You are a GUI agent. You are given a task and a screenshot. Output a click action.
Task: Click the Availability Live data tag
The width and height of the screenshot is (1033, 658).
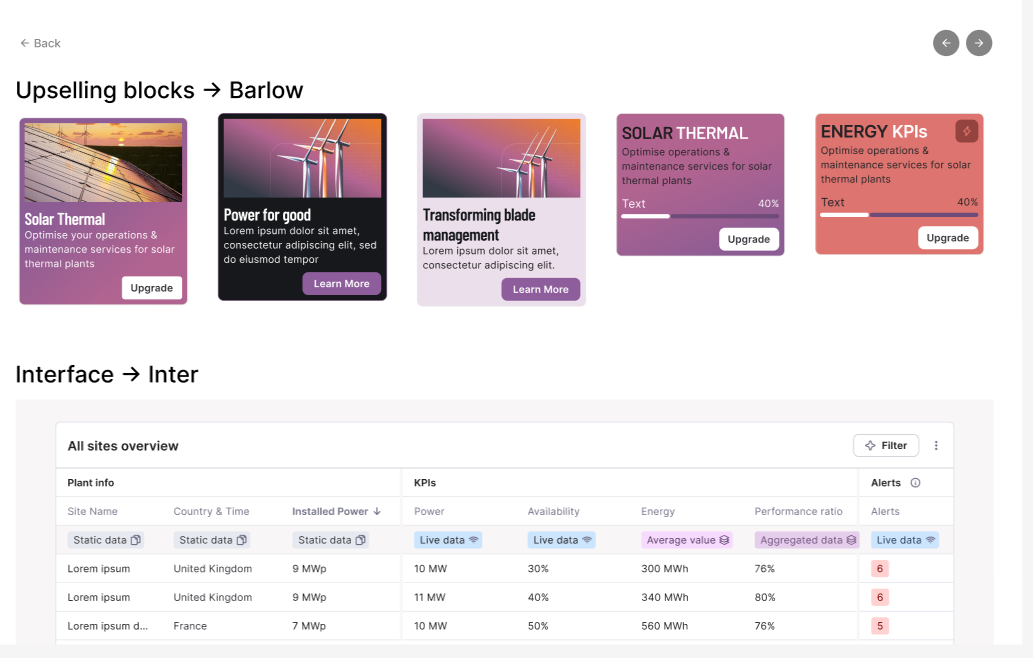[563, 540]
